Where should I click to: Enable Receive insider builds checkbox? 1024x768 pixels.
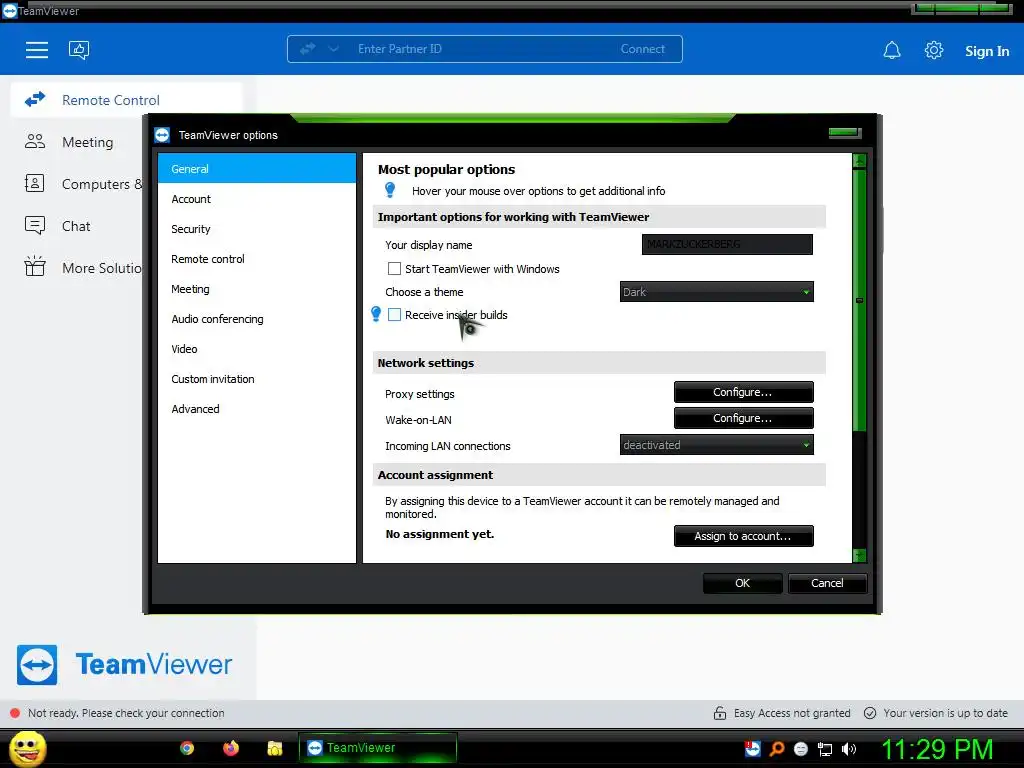[x=394, y=315]
